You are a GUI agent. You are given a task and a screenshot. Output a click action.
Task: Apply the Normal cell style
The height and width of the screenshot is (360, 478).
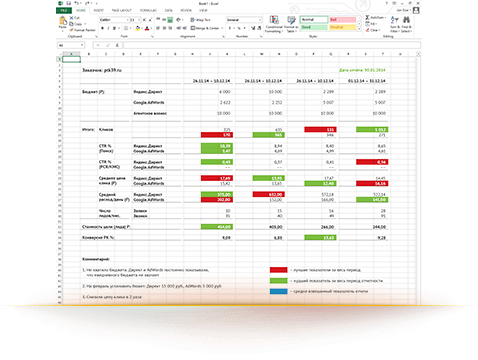314,20
